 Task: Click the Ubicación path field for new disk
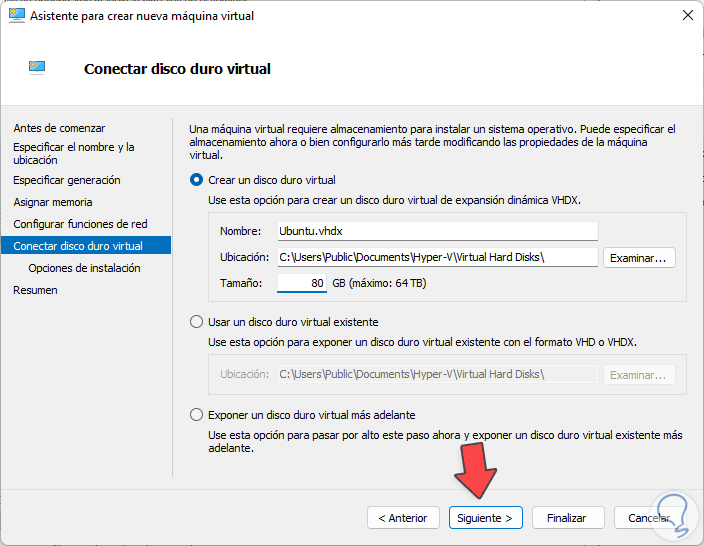tap(436, 257)
